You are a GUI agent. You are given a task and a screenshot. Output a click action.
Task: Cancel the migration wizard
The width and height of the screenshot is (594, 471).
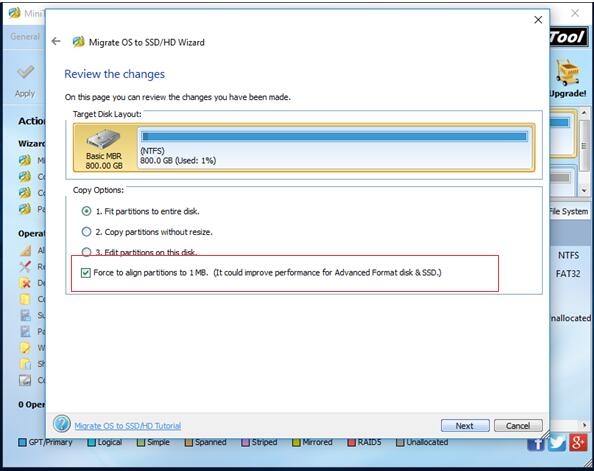(518, 426)
